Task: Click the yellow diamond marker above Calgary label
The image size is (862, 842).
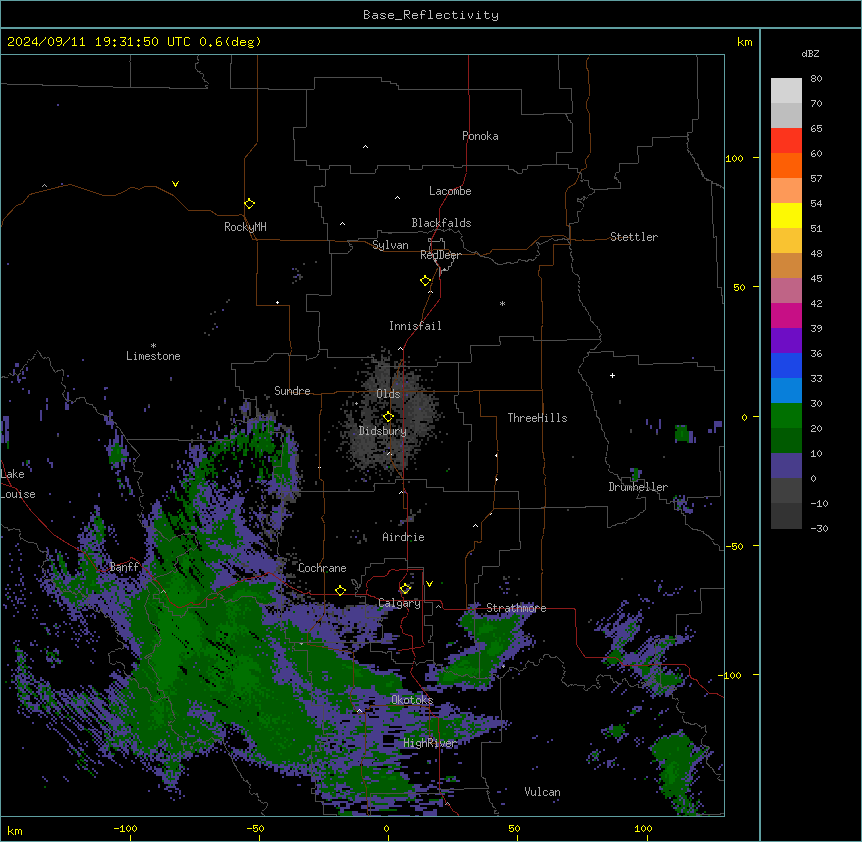Action: 405,589
